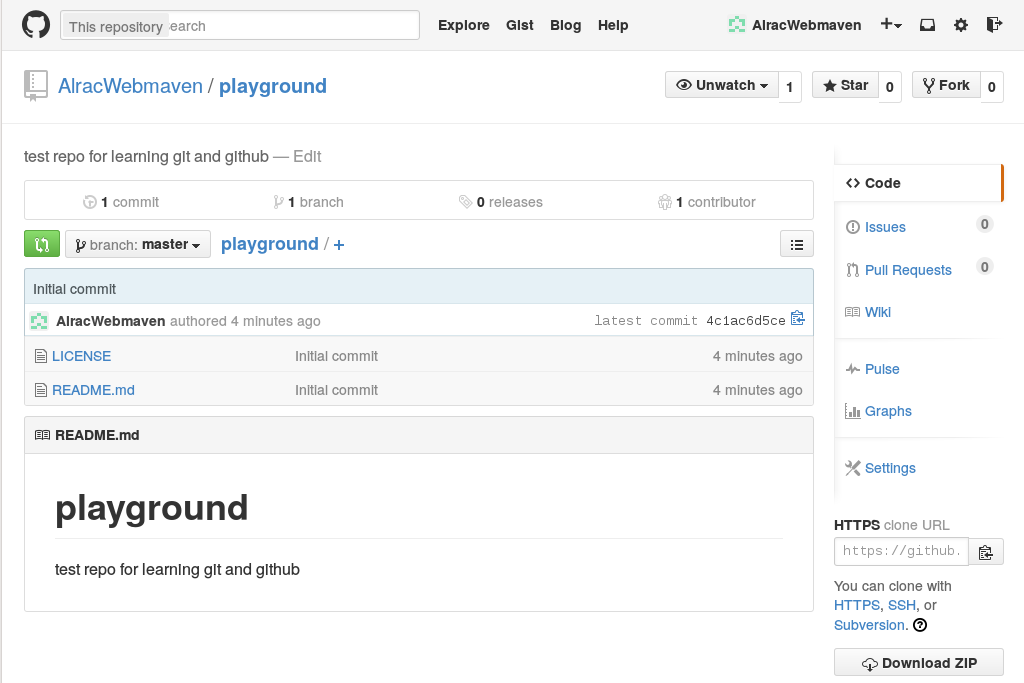
Task: Click README.md row's Initial commit message
Action: (336, 390)
